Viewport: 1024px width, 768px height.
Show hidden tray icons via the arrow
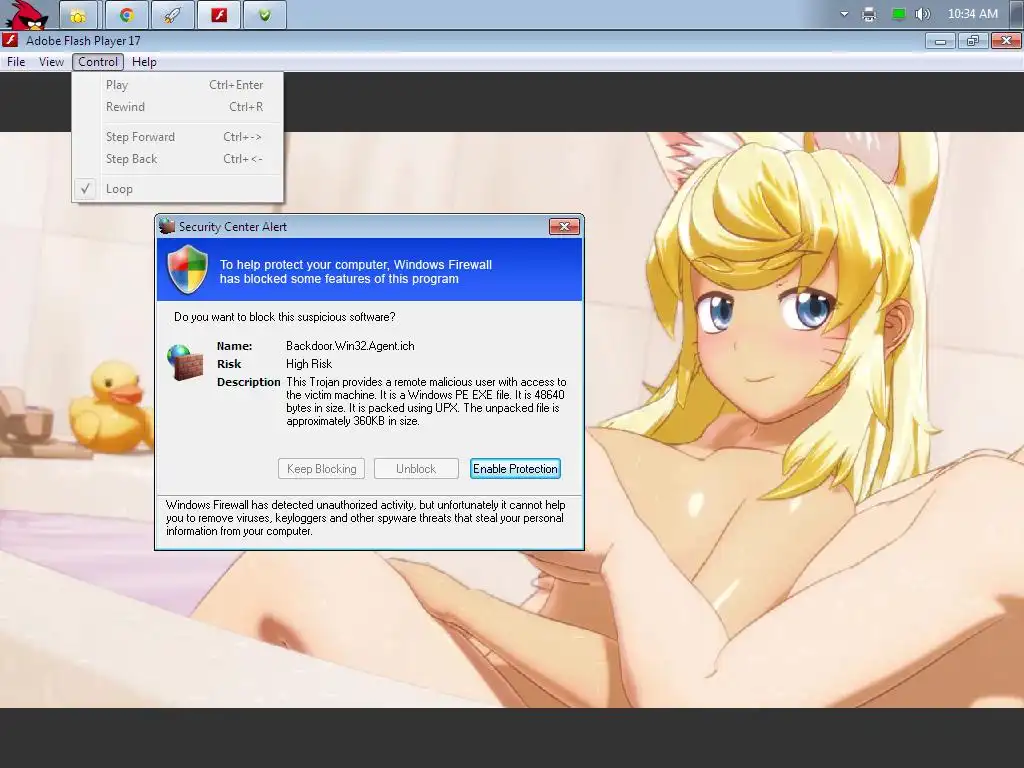[844, 14]
